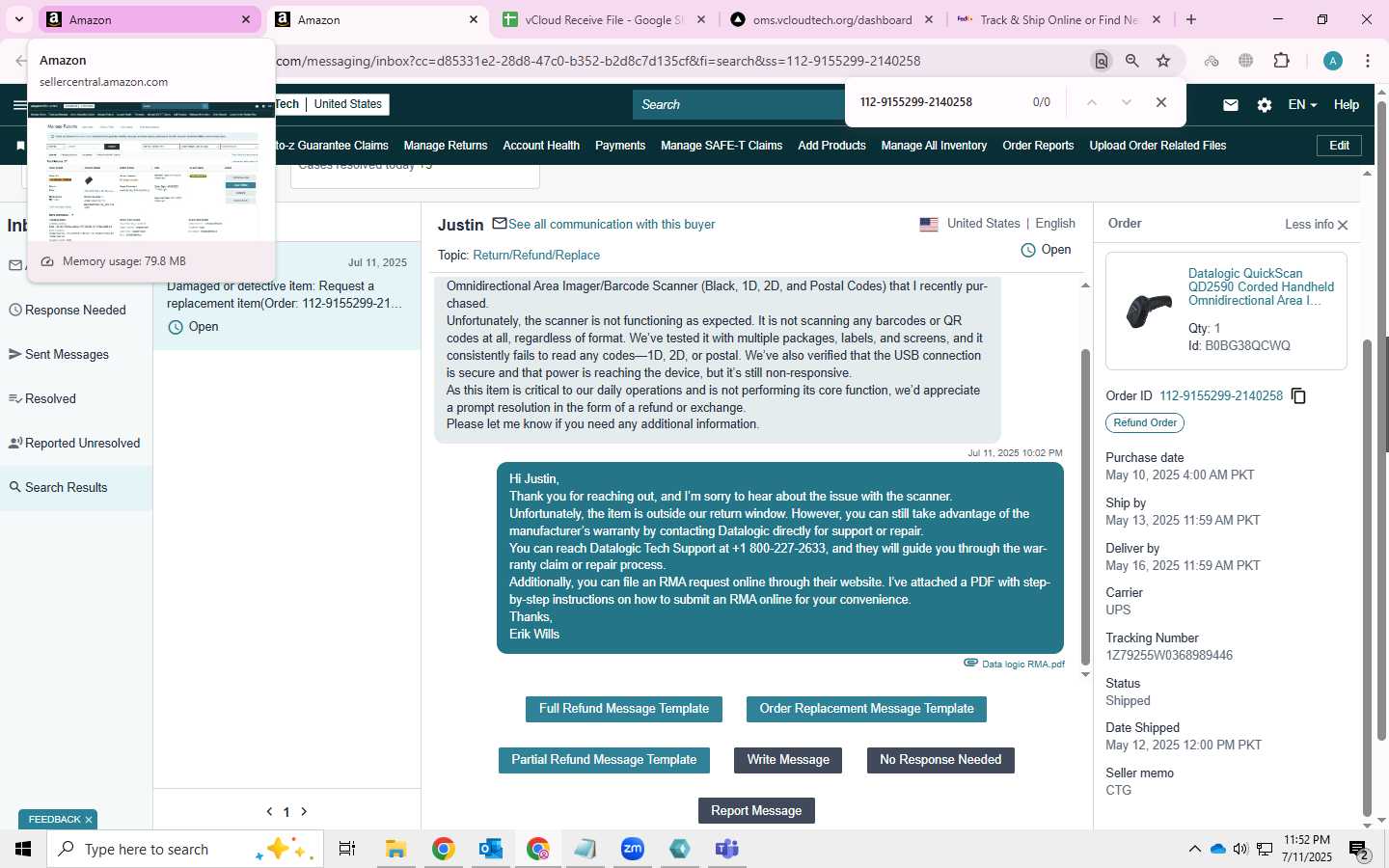This screenshot has height=868, width=1389.
Task: Open Manage SAFE-T Claims menu
Action: coord(722,146)
